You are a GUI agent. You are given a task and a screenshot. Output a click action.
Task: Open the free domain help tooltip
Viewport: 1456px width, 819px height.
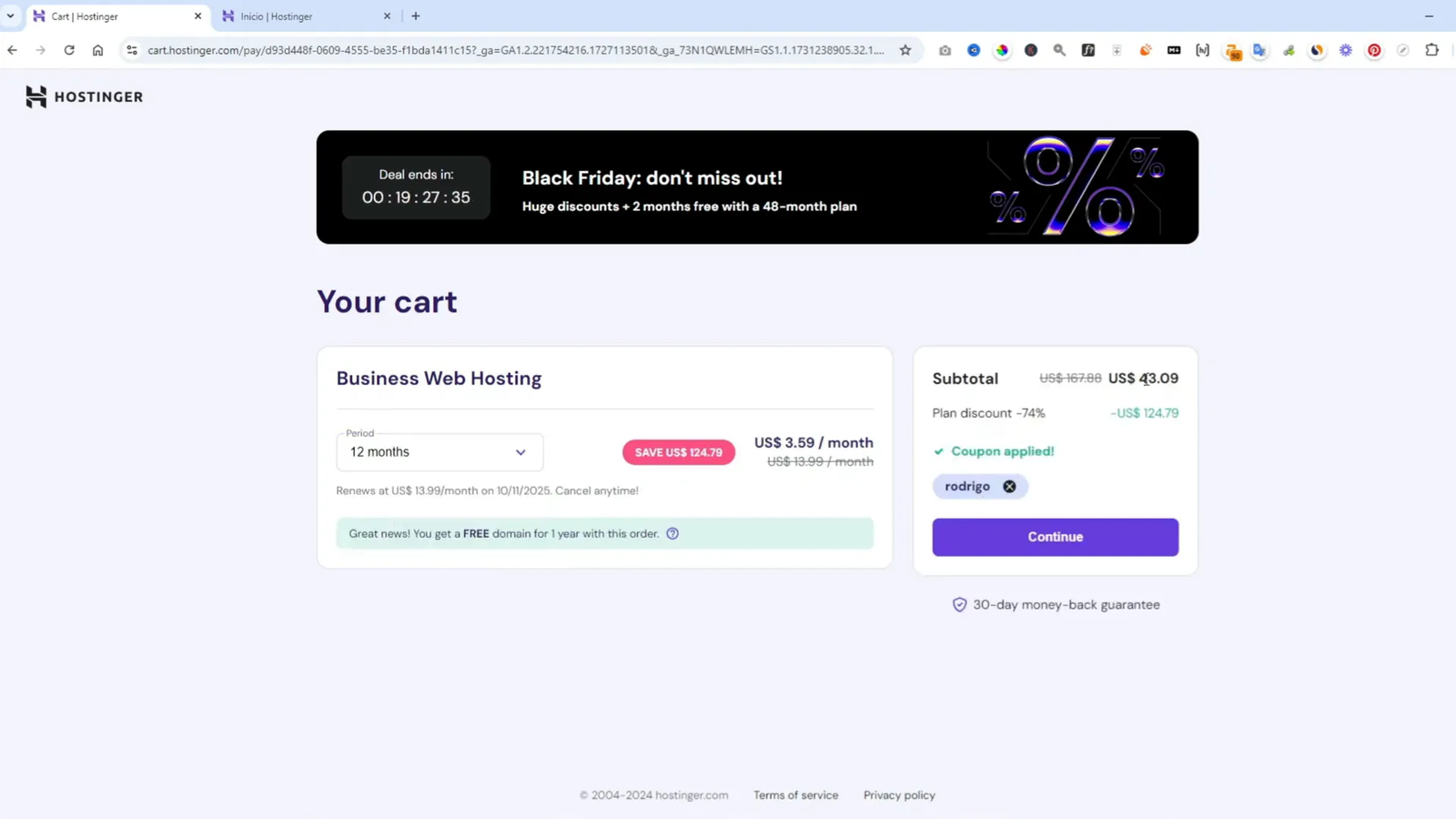672,533
